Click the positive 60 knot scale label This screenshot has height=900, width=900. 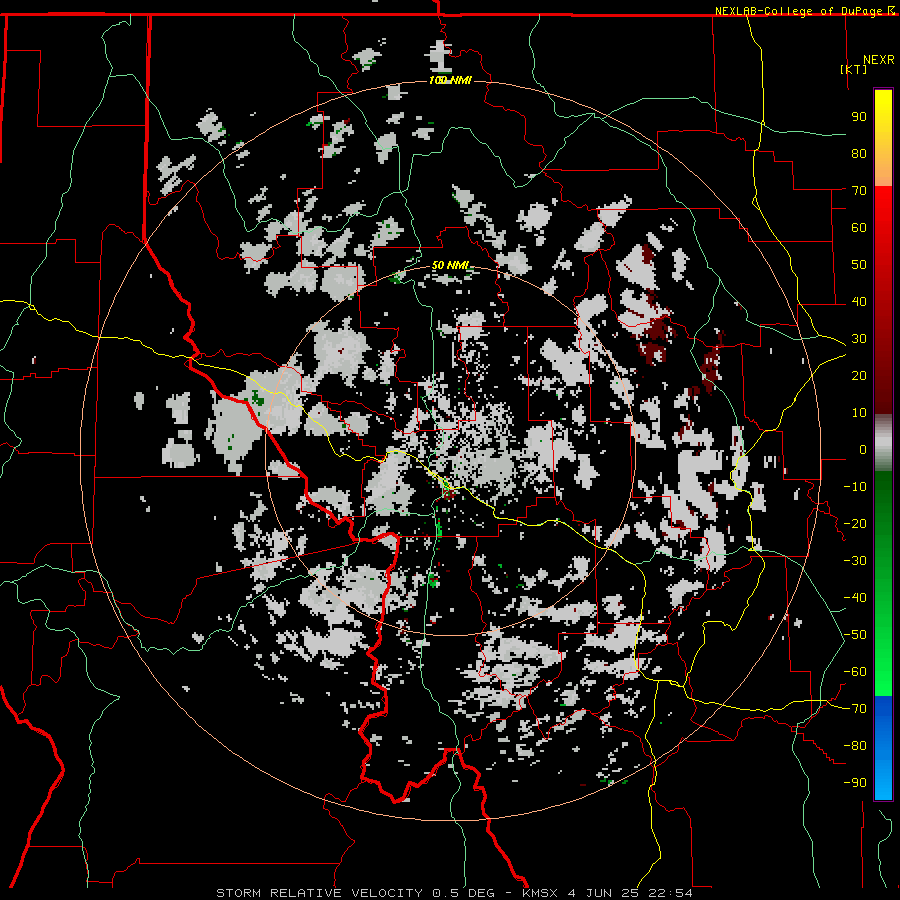[x=859, y=227]
